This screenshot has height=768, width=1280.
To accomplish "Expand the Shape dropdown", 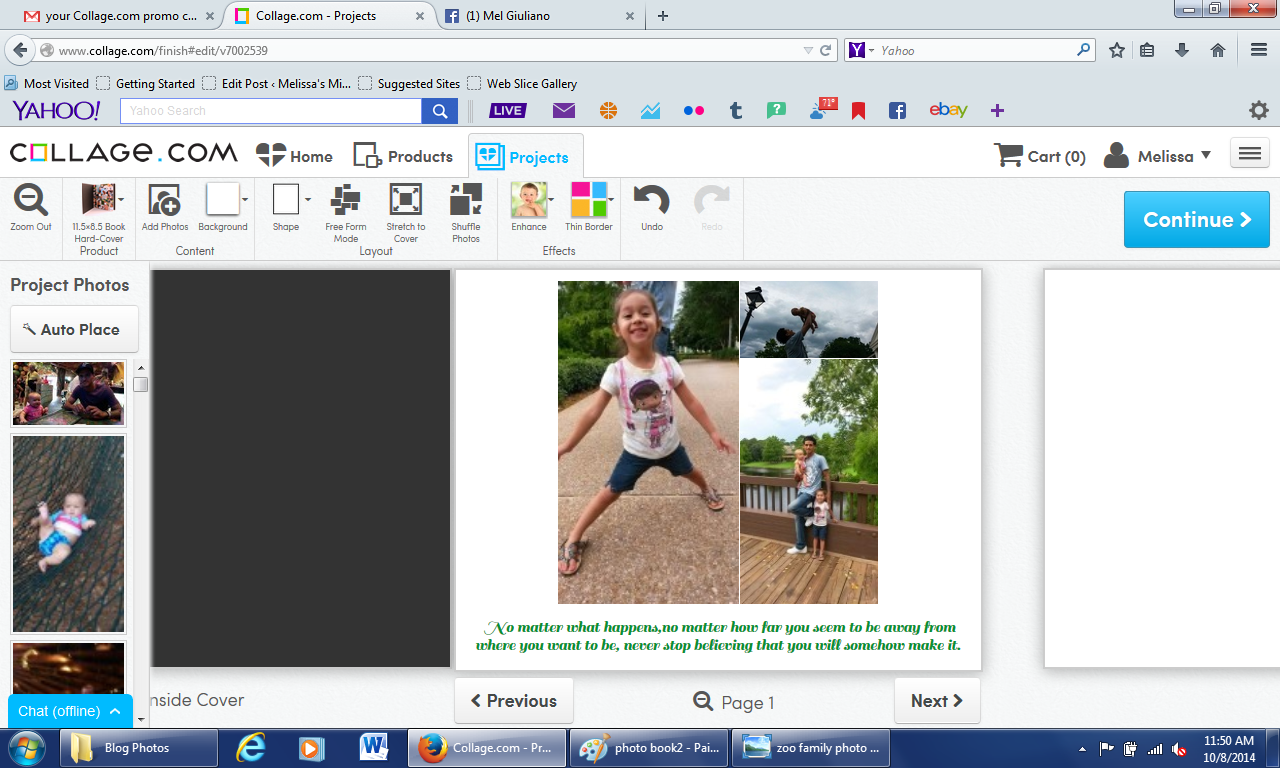I will tap(307, 199).
